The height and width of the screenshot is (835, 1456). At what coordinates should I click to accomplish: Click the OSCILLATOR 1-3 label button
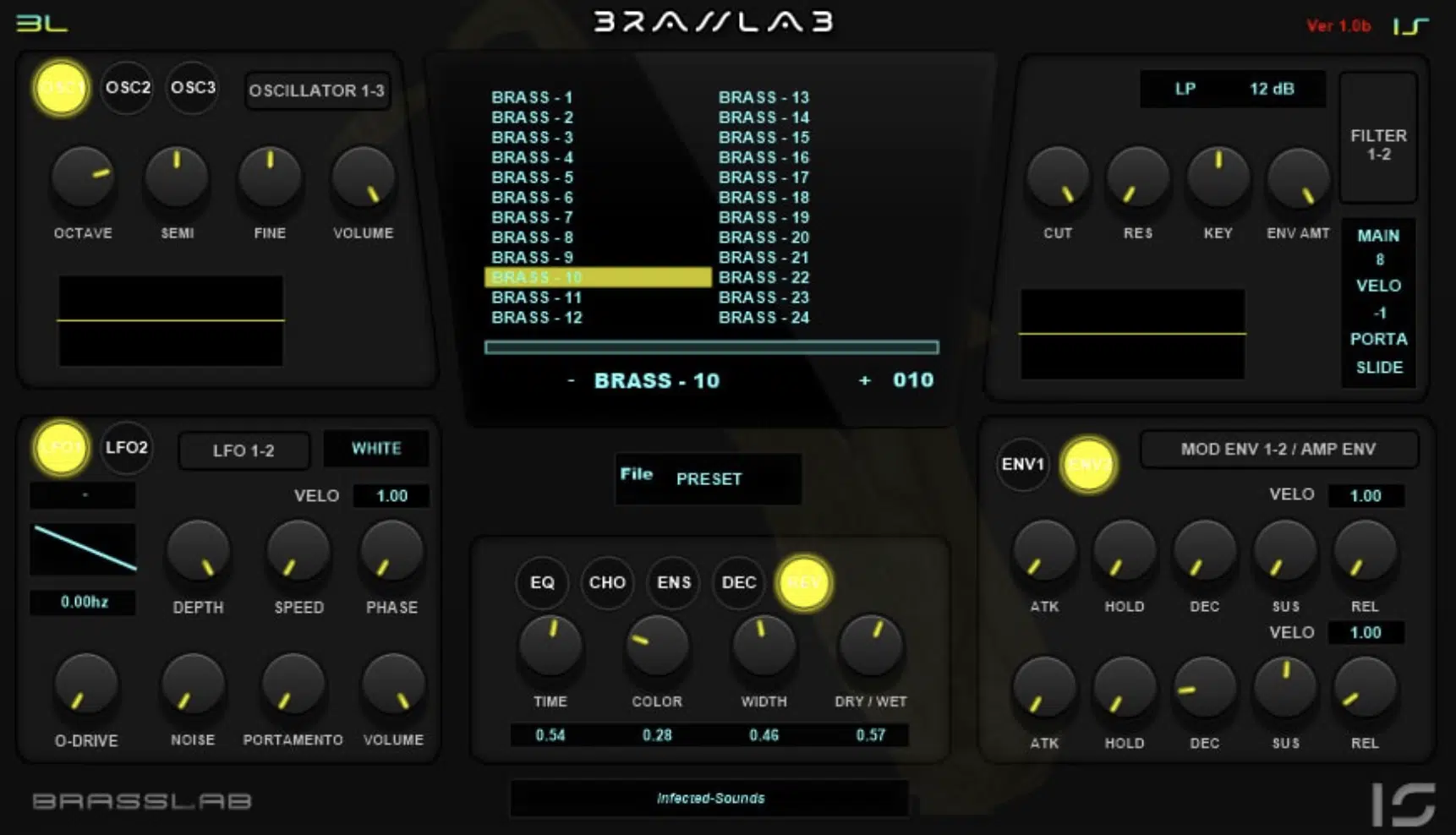317,90
